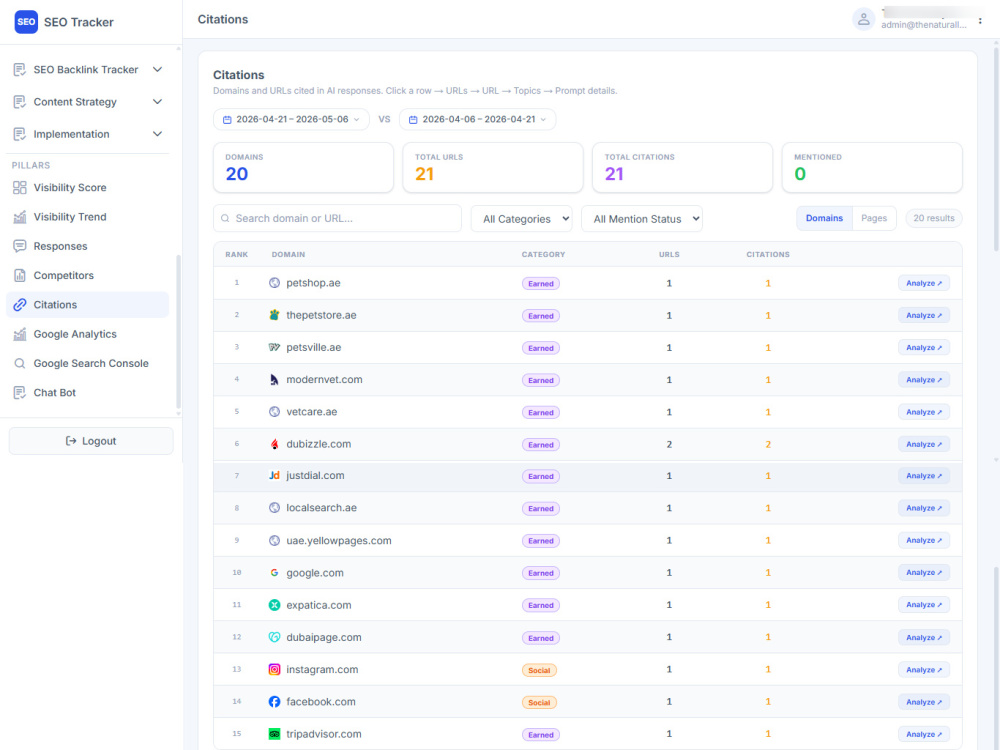Click the Responses chat bubble icon
This screenshot has width=1000, height=750.
tap(20, 246)
